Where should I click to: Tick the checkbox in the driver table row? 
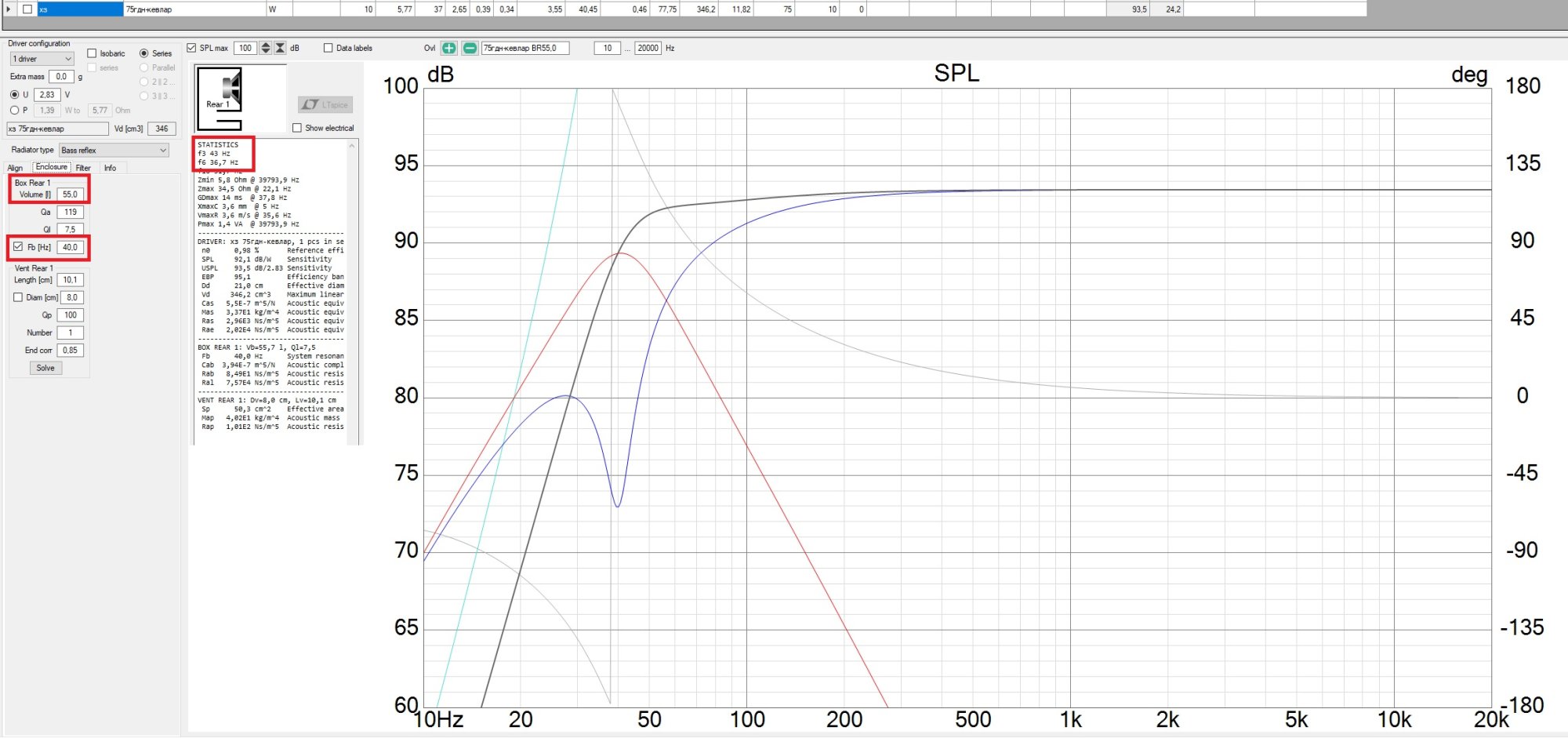click(x=27, y=9)
